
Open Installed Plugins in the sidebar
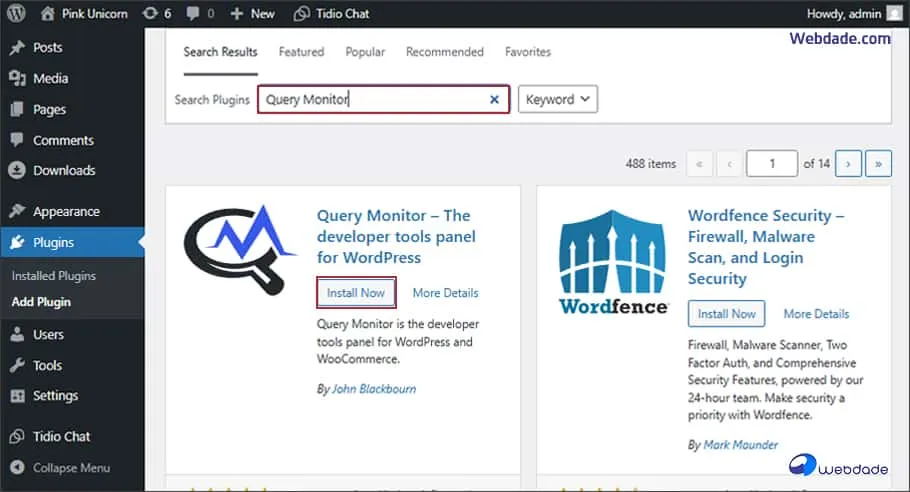(x=54, y=276)
